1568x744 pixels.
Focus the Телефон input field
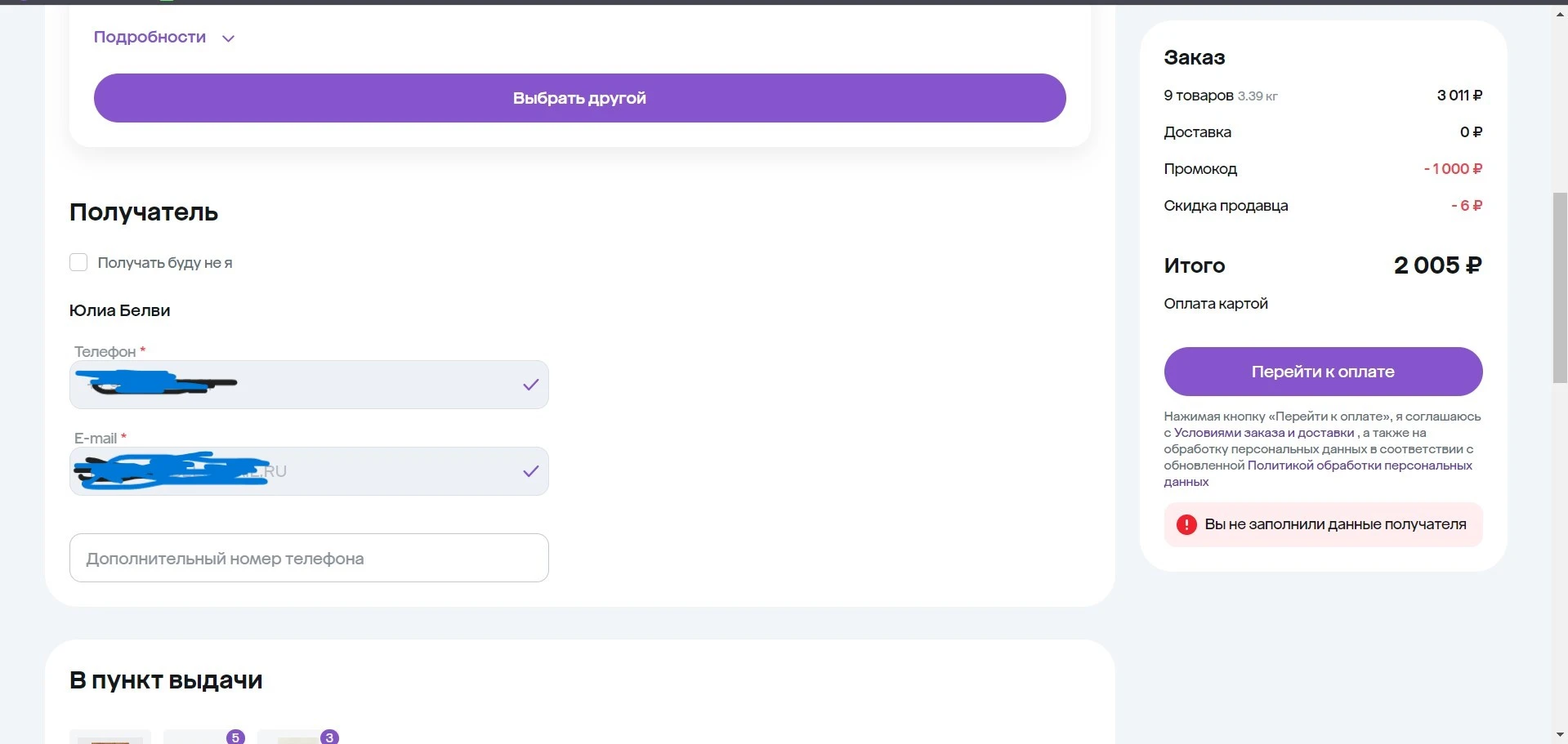pos(309,385)
